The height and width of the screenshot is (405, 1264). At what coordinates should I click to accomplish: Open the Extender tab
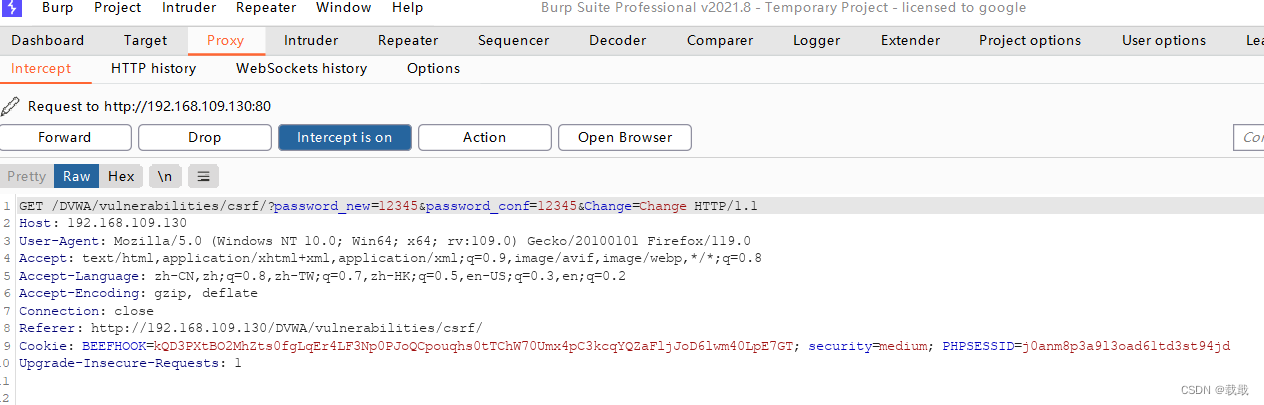click(x=910, y=41)
